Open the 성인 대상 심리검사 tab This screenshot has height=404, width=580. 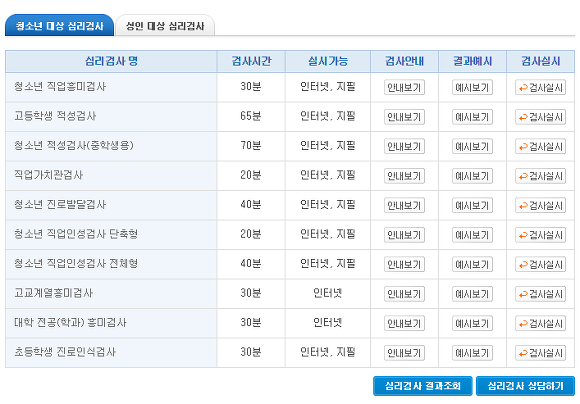pyautogui.click(x=165, y=26)
